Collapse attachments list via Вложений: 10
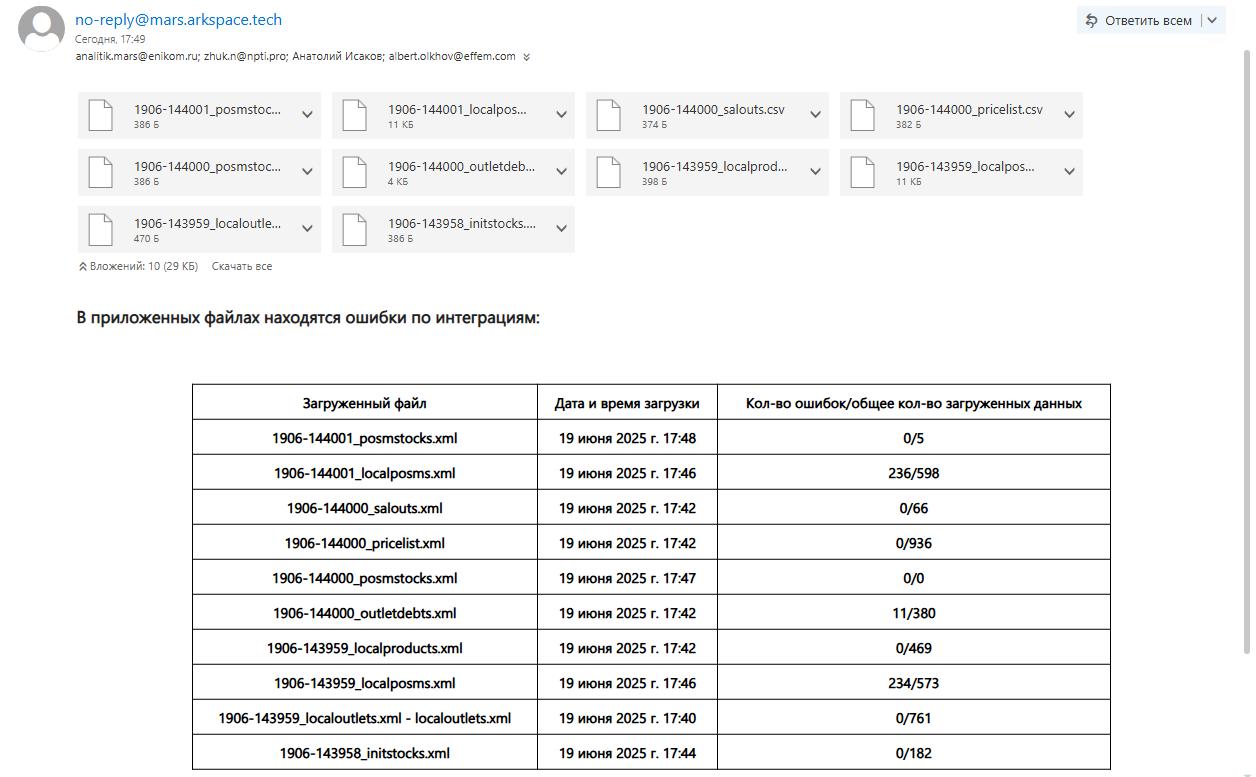Viewport: 1256px width, 777px height. click(138, 266)
